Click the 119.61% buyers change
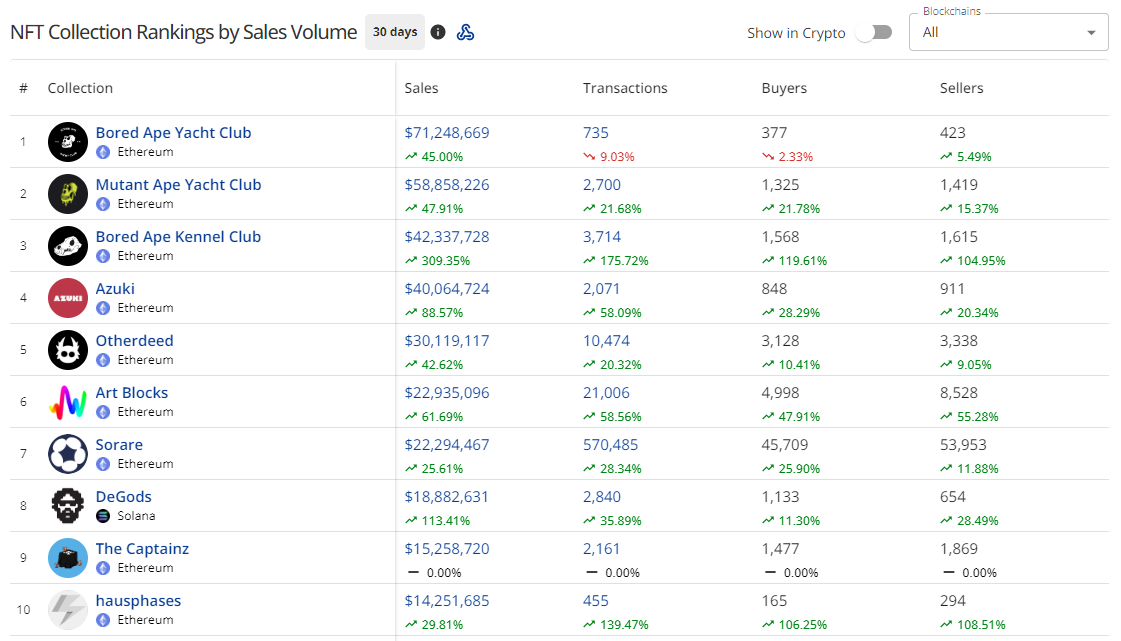Viewport: 1121px width, 641px height. [802, 261]
